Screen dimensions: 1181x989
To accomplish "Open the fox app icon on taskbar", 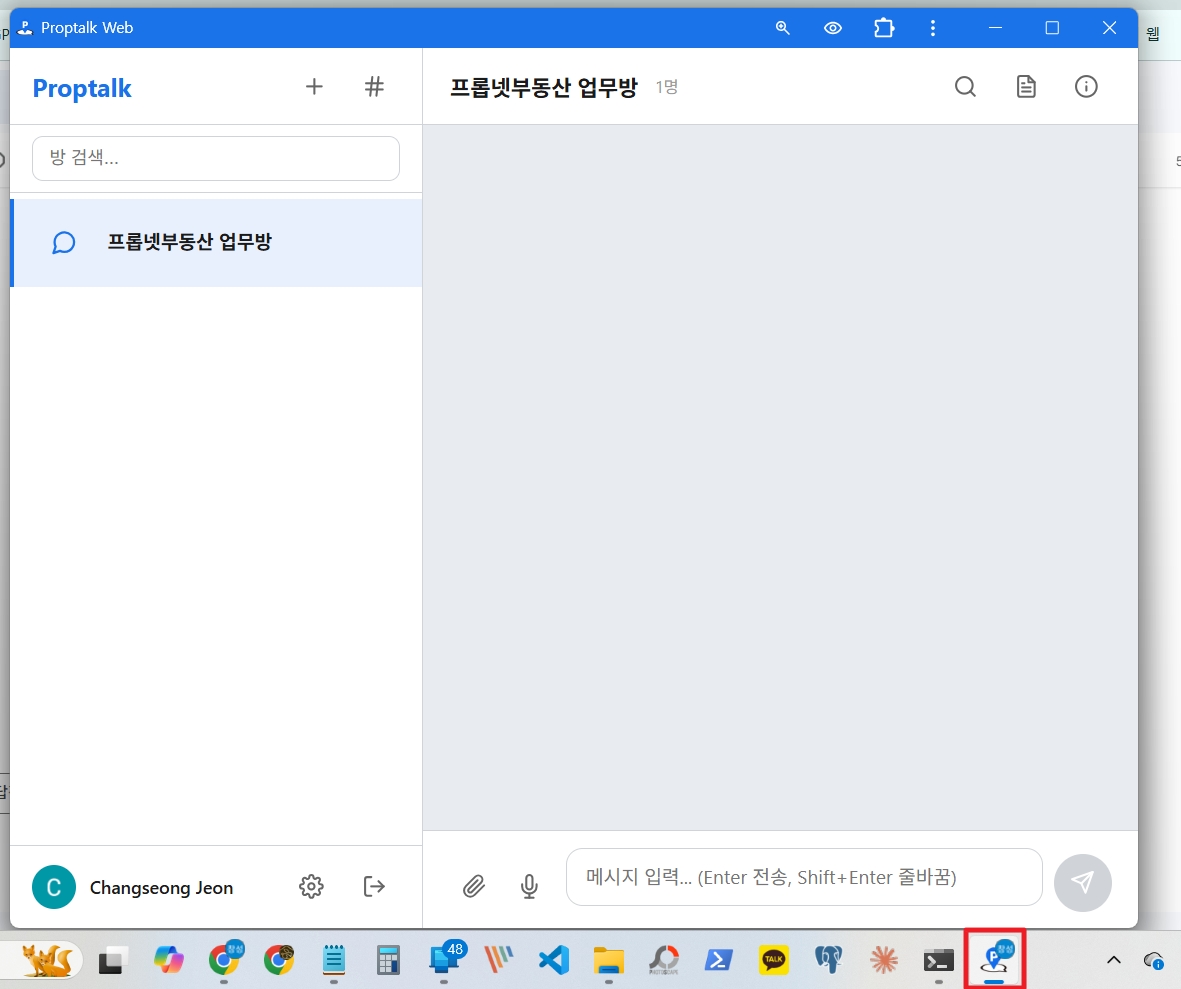I will [x=47, y=960].
